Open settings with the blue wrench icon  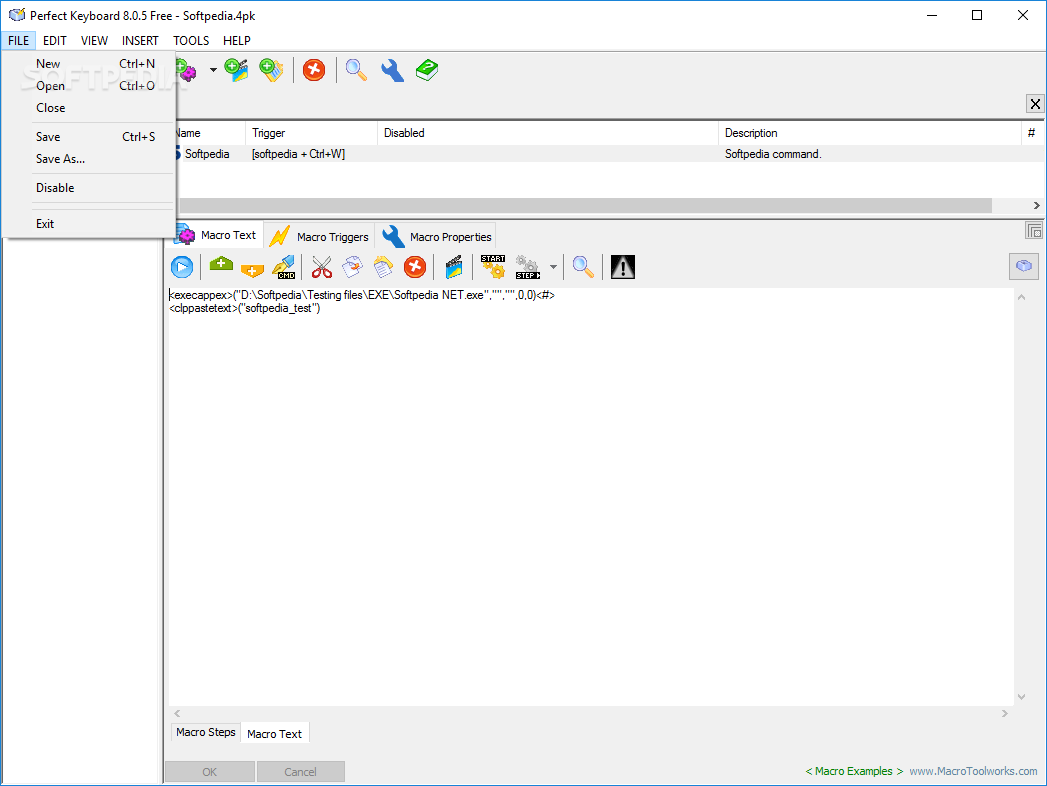(x=392, y=69)
